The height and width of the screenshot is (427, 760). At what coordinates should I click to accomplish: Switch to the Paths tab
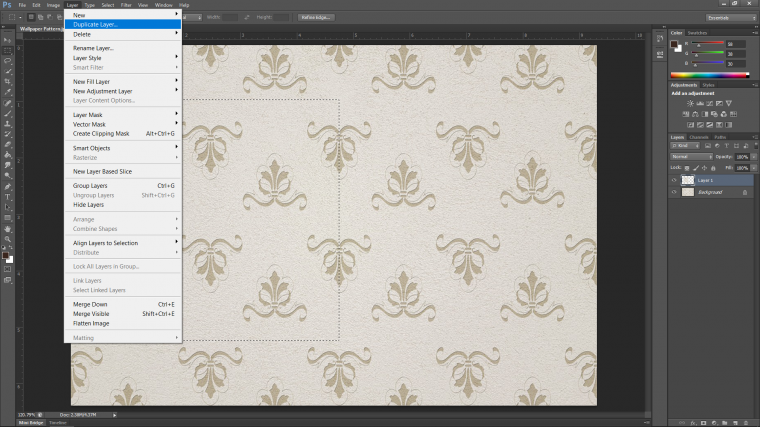coord(720,137)
